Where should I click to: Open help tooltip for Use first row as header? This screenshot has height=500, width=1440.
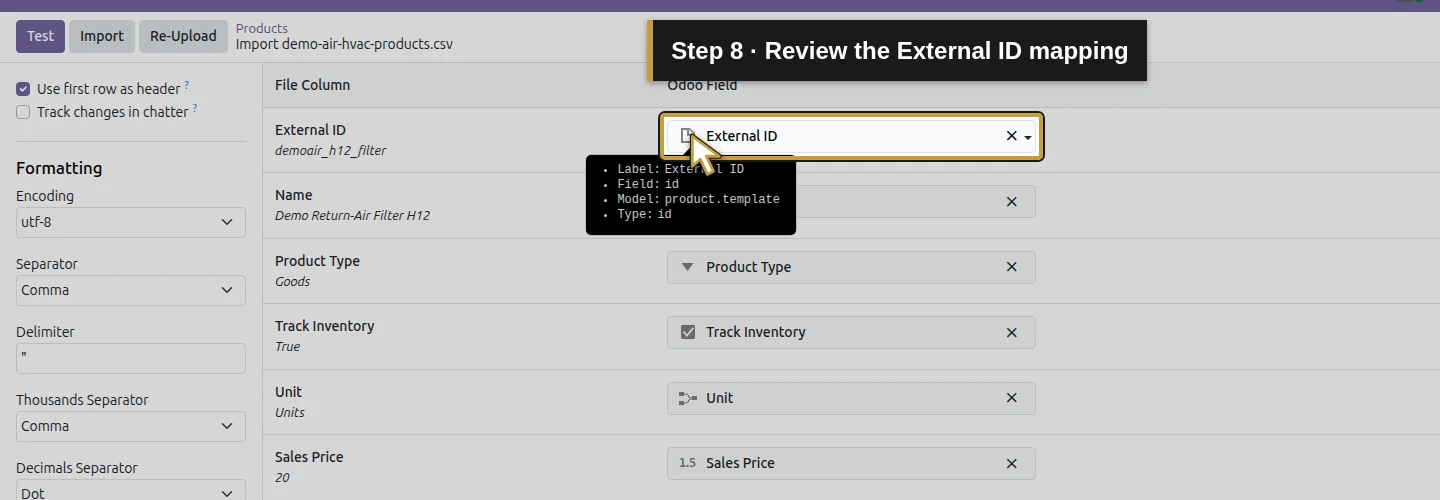[x=187, y=86]
